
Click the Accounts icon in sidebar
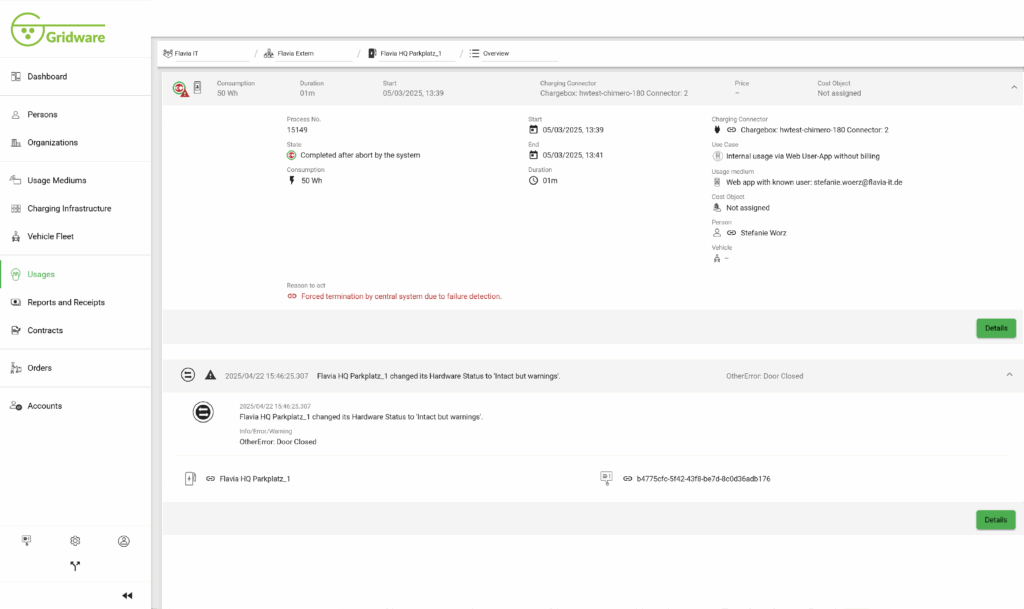coord(16,406)
